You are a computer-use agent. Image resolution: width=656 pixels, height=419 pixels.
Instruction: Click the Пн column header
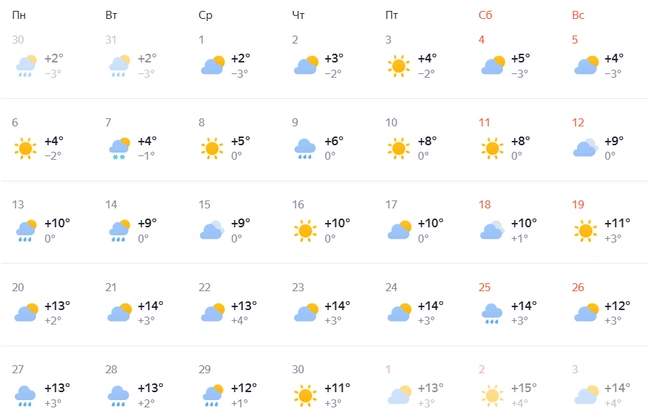tap(19, 15)
